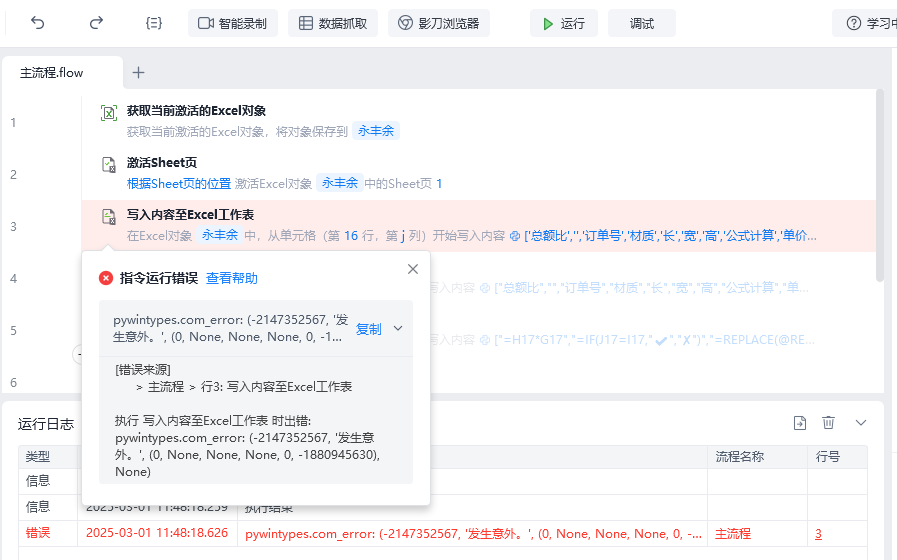The width and height of the screenshot is (897, 560).
Task: Click 根据Sheet页的位置 link in step 2
Action: click(x=178, y=184)
